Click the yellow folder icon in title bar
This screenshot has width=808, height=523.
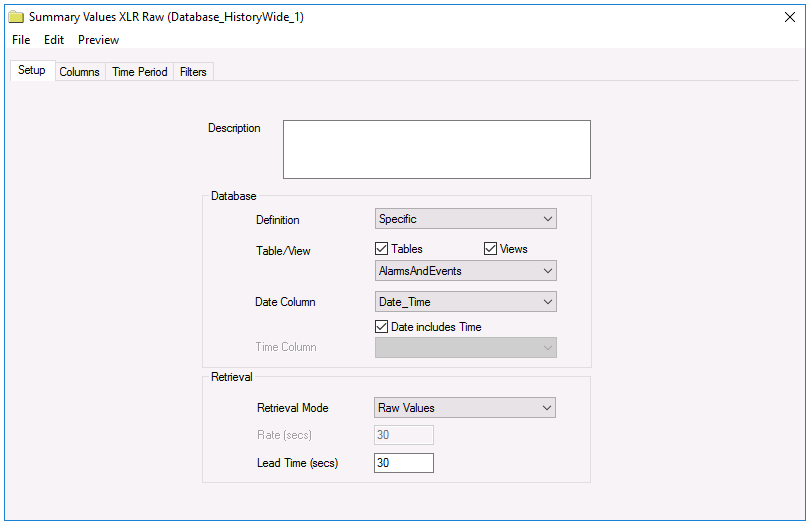click(x=16, y=17)
